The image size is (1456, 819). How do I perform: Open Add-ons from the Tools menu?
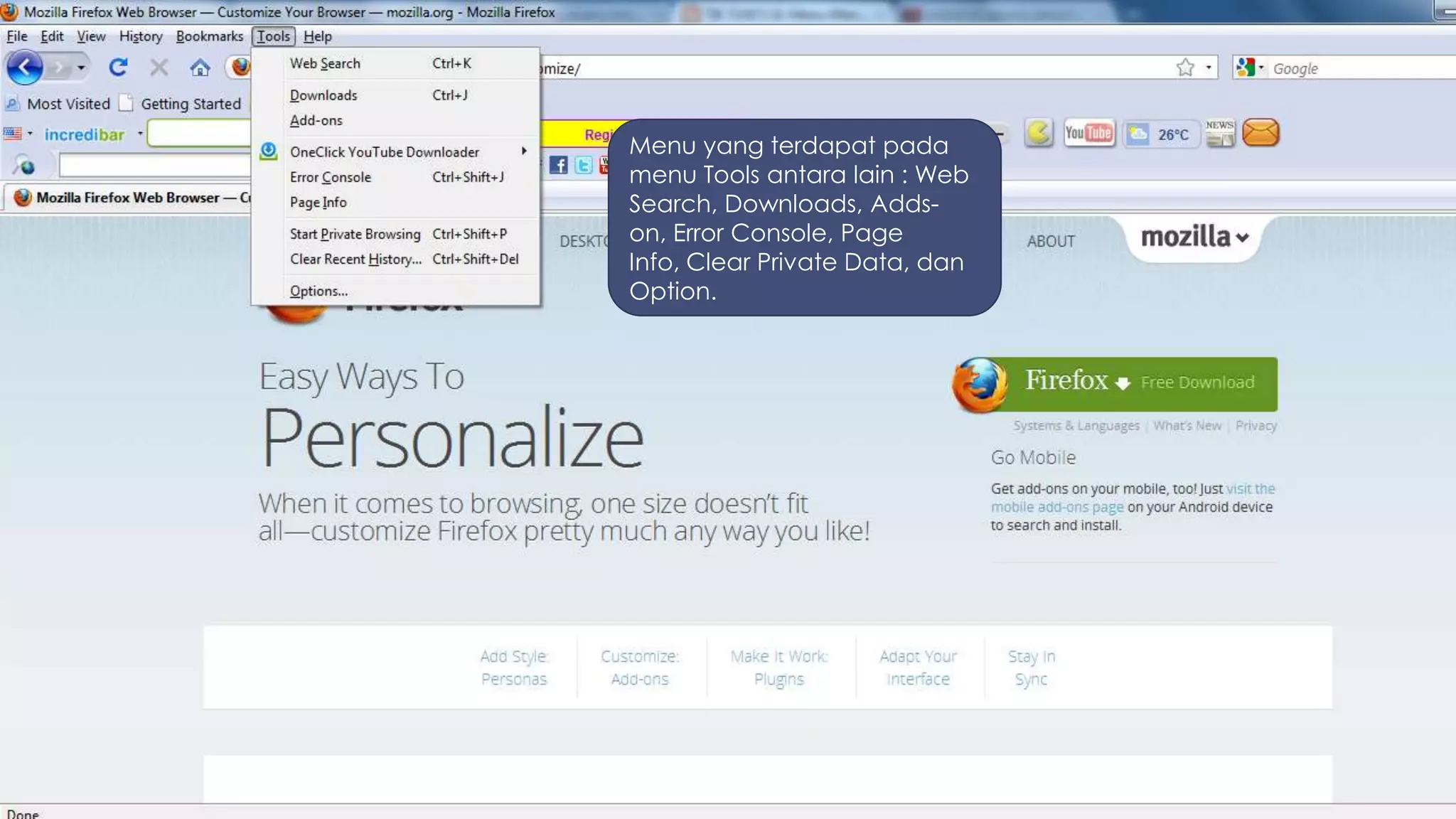coord(396,120)
